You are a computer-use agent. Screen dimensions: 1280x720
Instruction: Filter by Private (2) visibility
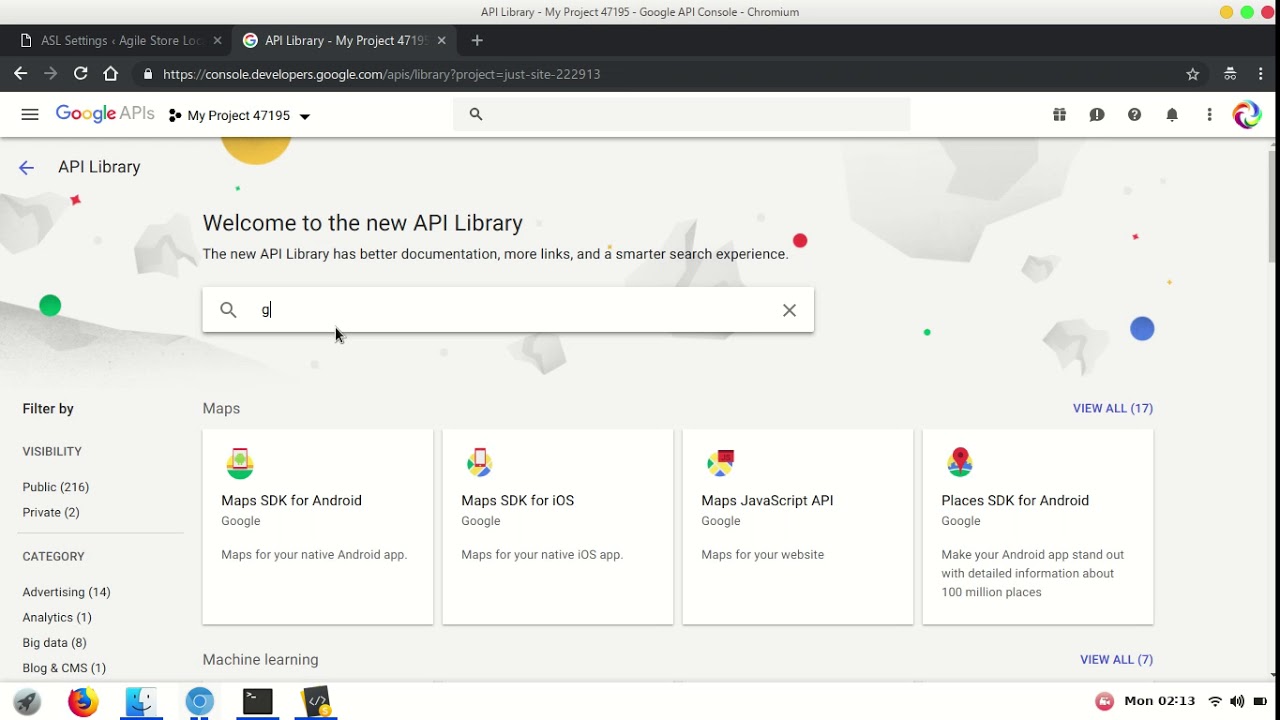point(51,512)
